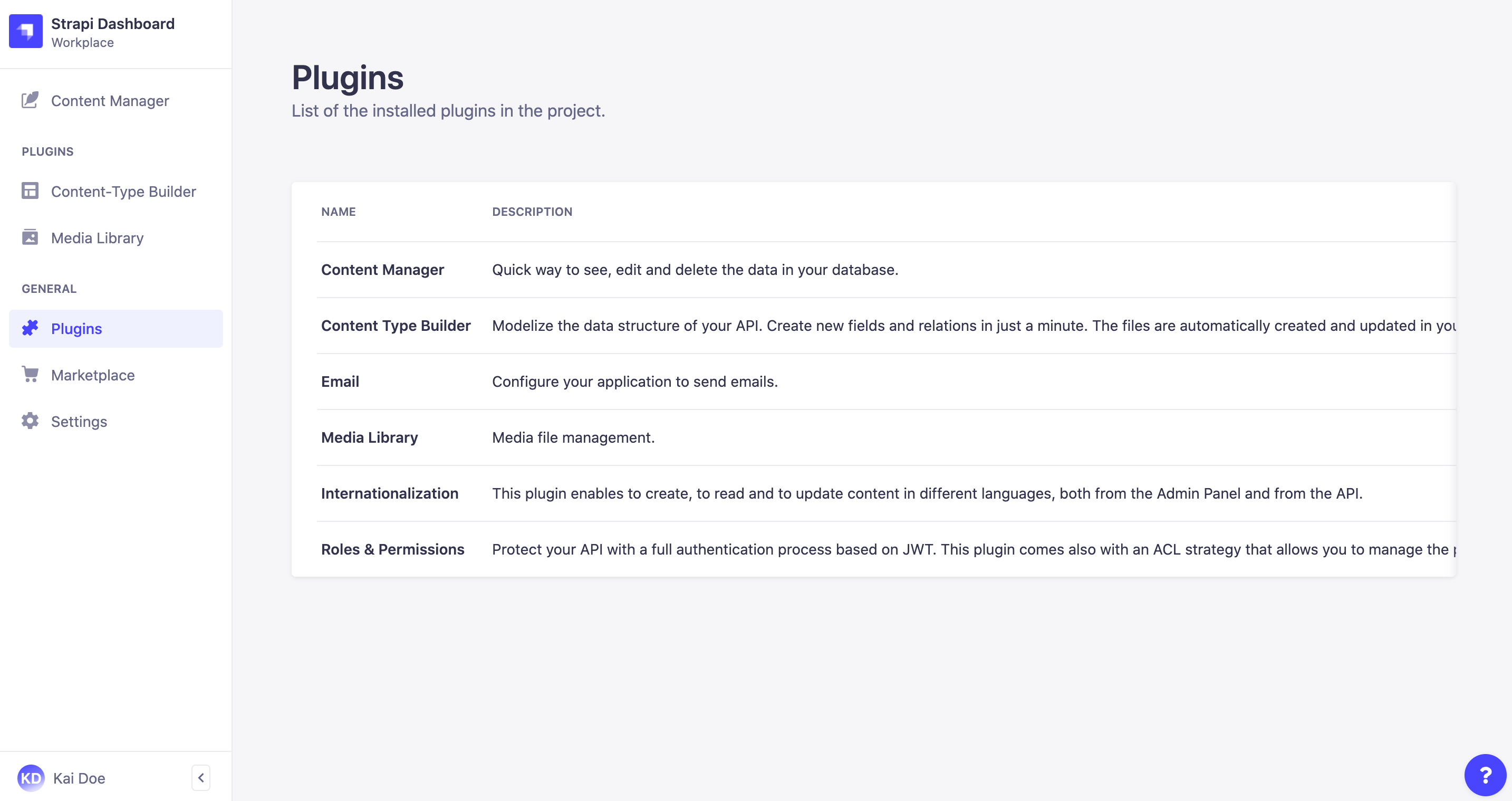This screenshot has height=801, width=1512.
Task: Click the Media Library sidebar icon
Action: point(29,237)
